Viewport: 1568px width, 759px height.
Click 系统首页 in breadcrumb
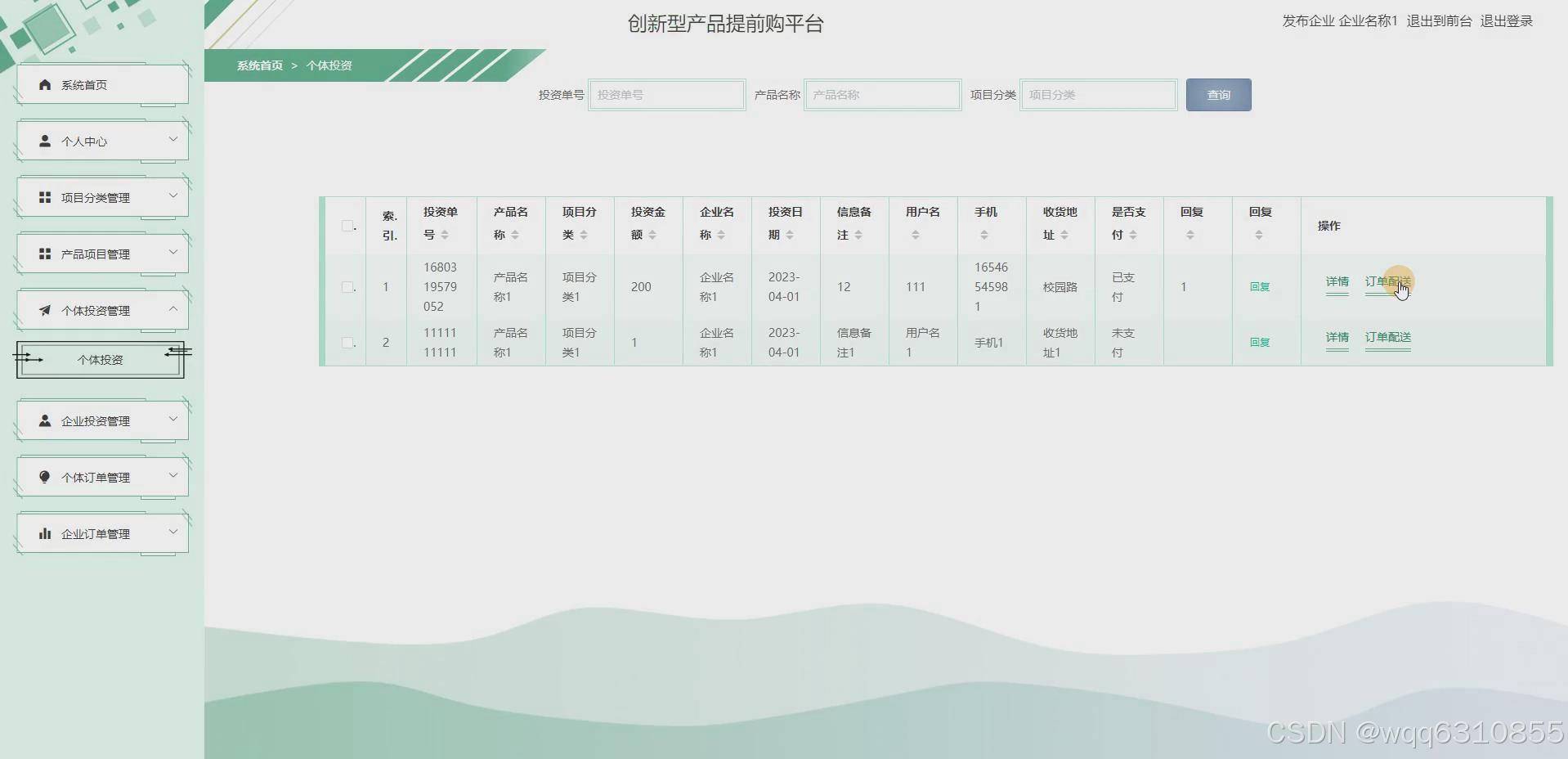click(260, 65)
